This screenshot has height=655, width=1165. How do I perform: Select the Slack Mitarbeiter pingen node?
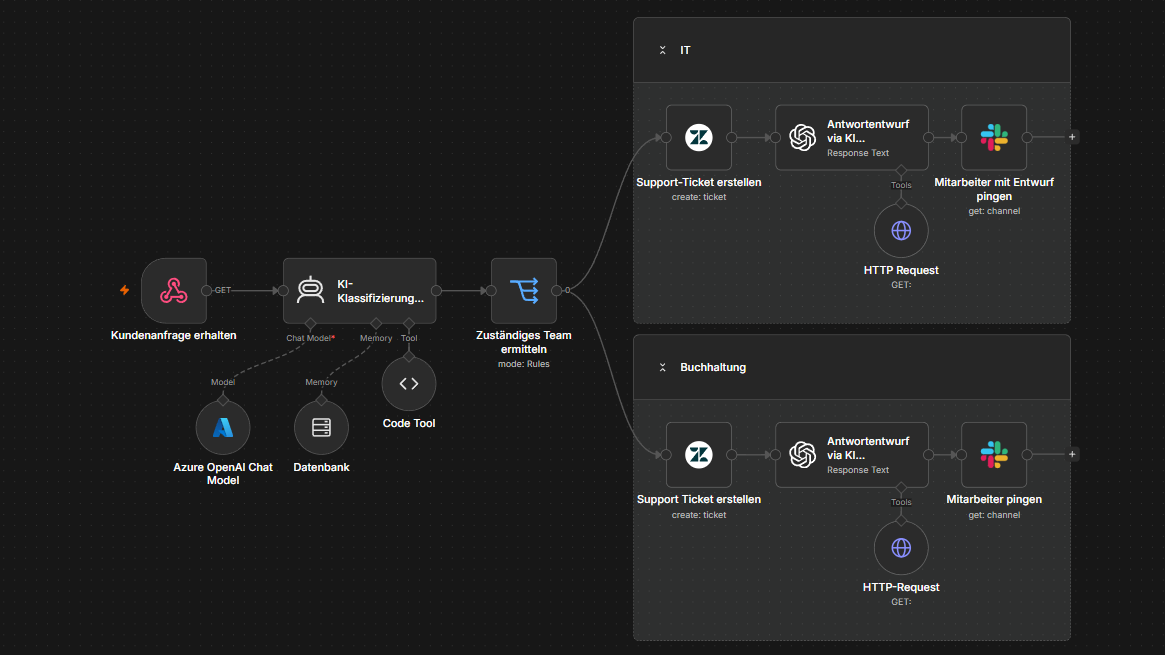(x=994, y=454)
